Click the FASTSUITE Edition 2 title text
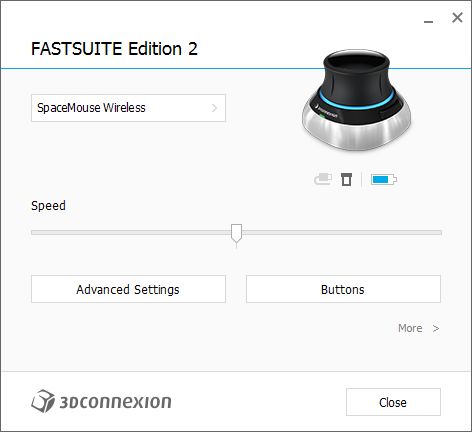The height and width of the screenshot is (432, 472). point(114,49)
